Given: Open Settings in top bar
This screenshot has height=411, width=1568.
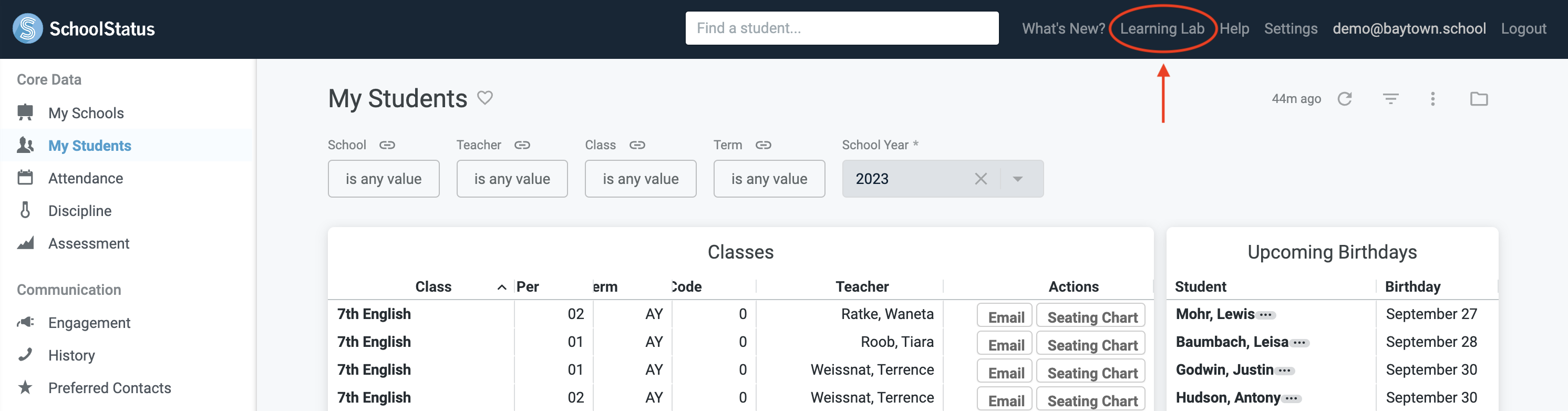Looking at the screenshot, I should [1291, 28].
